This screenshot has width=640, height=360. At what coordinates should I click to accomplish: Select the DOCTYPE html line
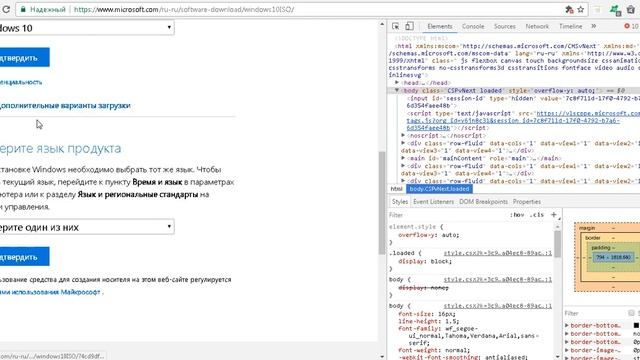pos(421,38)
